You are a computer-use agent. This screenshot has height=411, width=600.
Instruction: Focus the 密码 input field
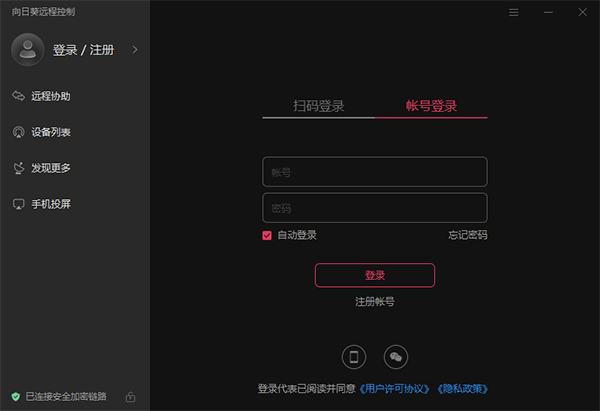(375, 208)
